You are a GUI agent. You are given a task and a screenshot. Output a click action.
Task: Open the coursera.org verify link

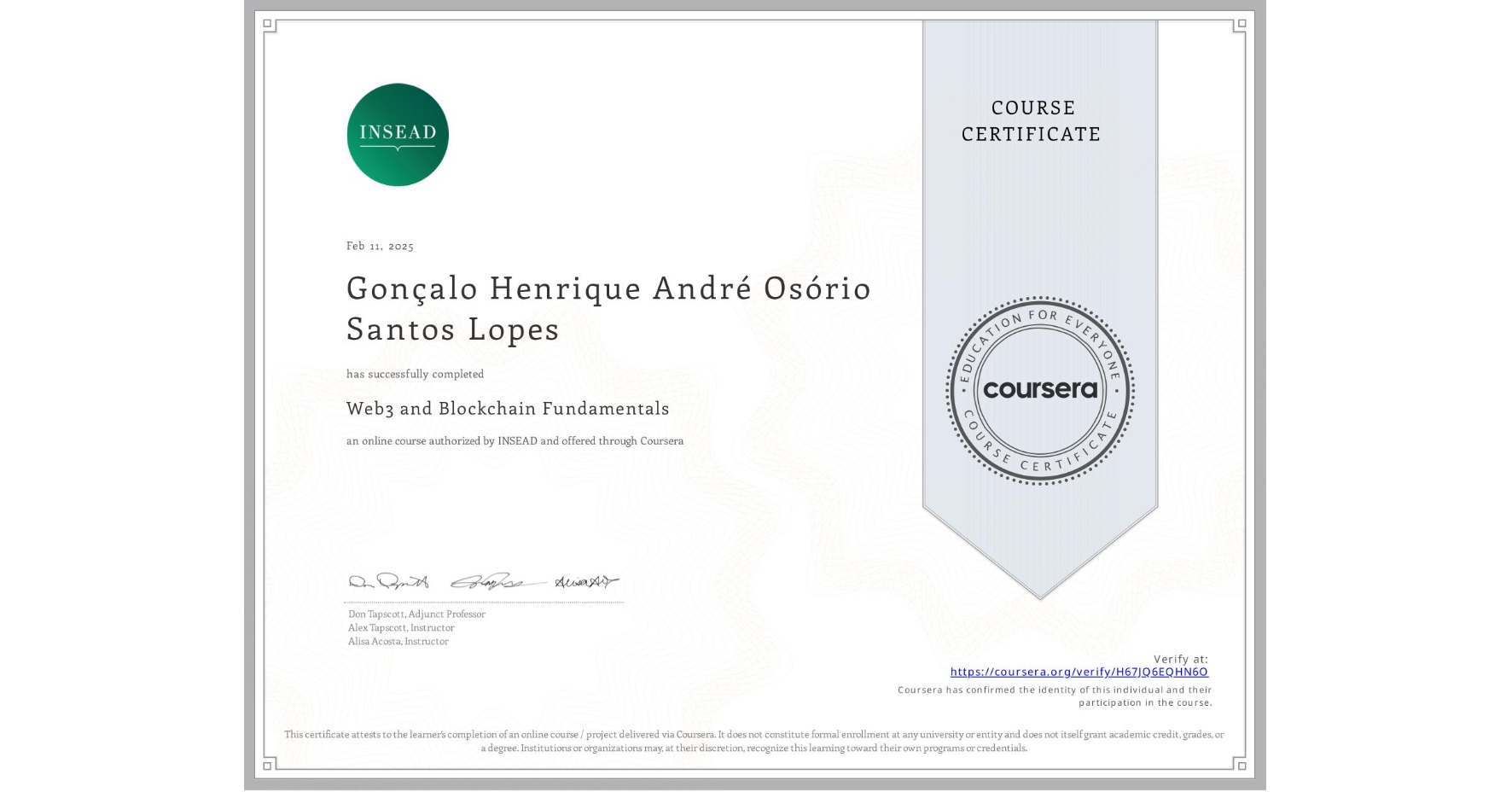(1079, 673)
